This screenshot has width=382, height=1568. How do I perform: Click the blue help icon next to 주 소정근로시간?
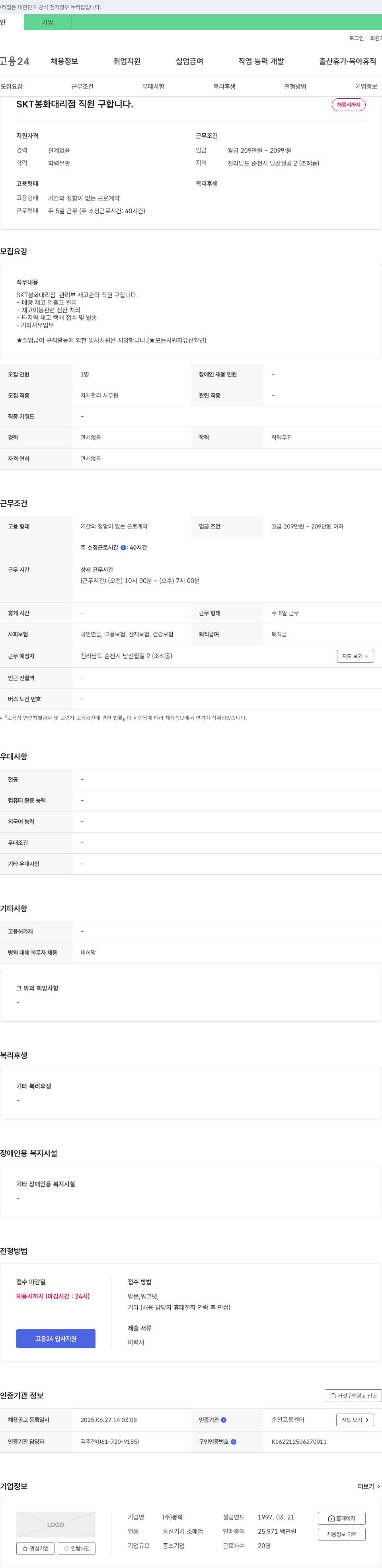coord(123,547)
